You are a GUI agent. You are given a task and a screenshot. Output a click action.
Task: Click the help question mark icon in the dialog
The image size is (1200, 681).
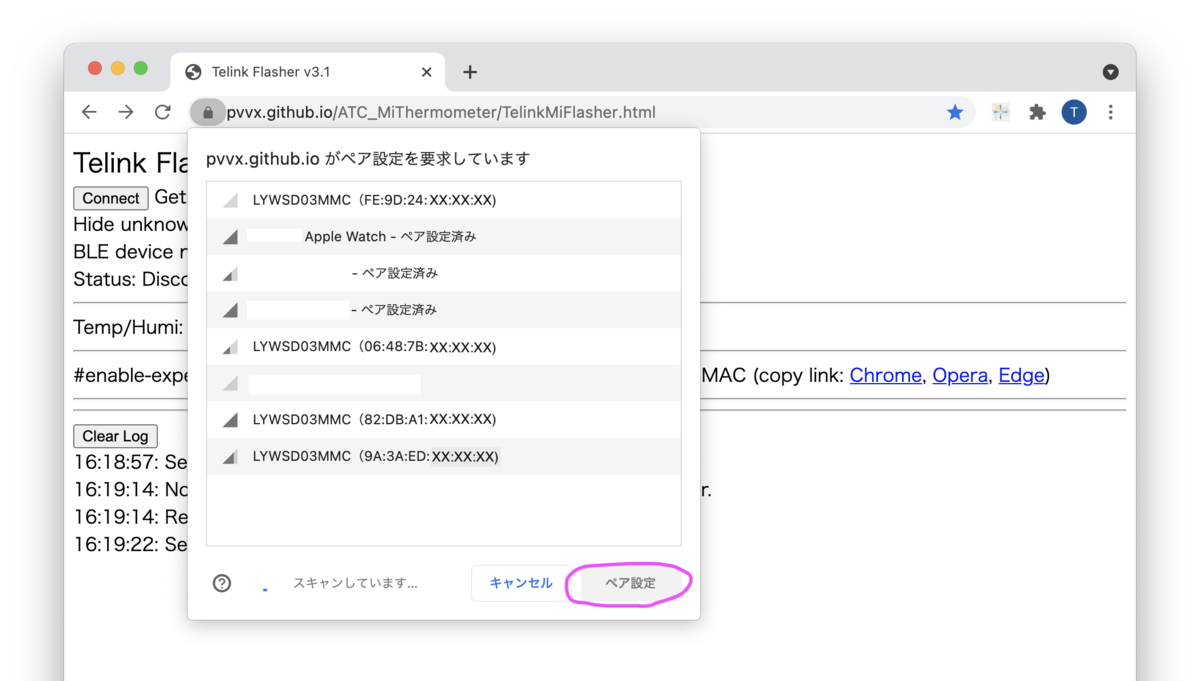(x=222, y=583)
